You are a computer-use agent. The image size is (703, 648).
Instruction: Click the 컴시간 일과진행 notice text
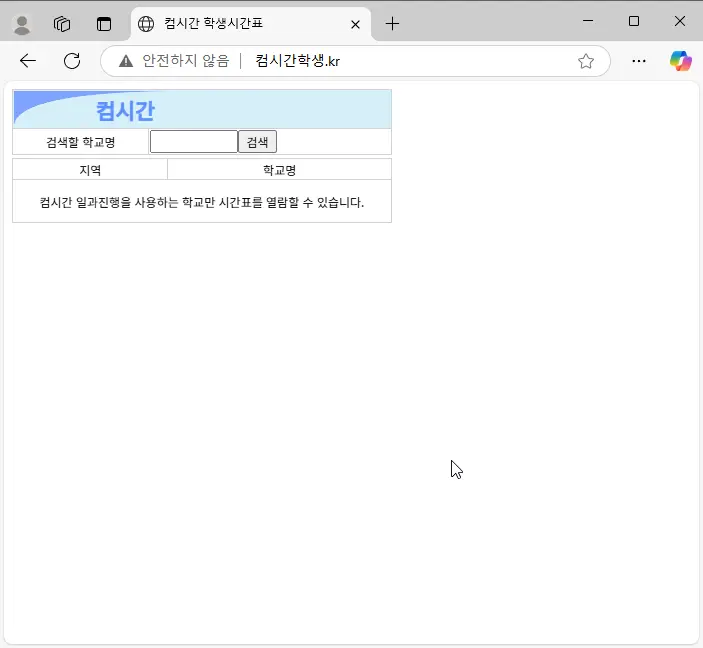[x=202, y=202]
